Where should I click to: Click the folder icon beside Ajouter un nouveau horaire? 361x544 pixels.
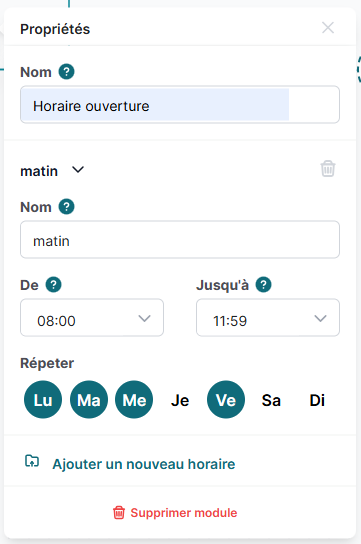pos(32,461)
